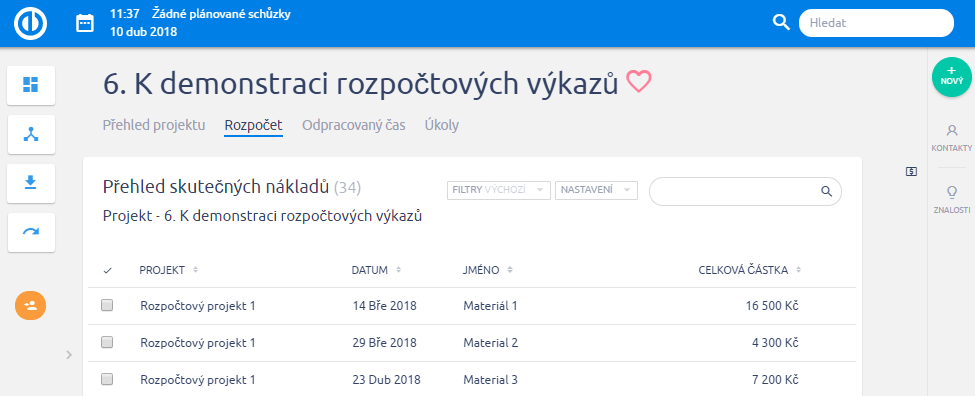Switch to Úkoly tab
Viewport: 975px width, 396px height.
[441, 125]
